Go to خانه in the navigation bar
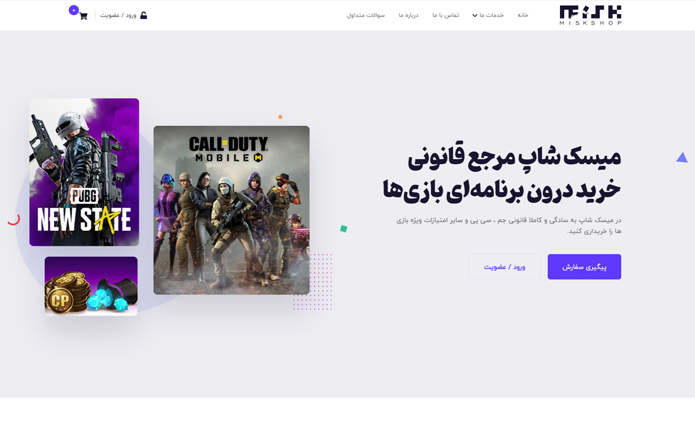 point(523,15)
